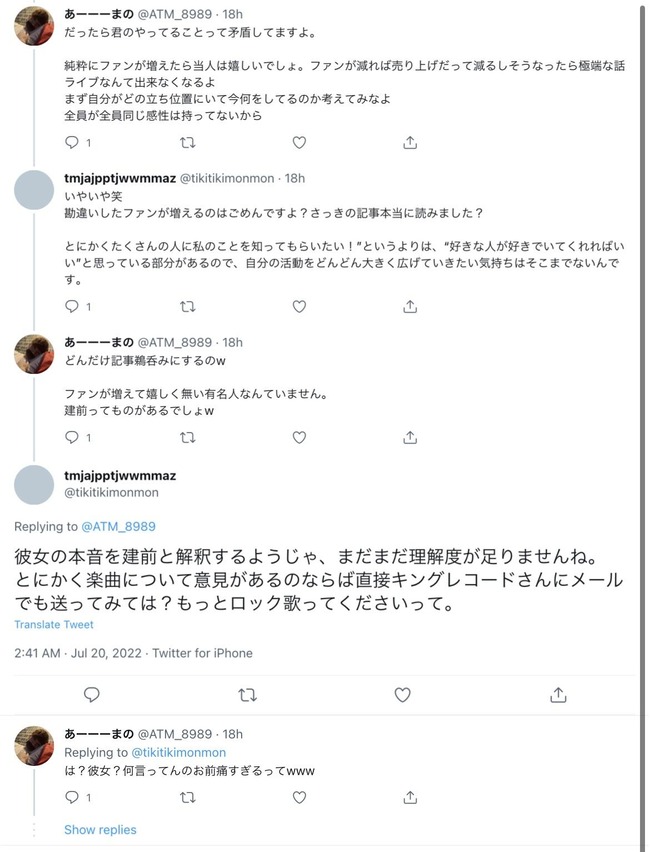Like the tweet starting どんだけ記事鵜呑みにするのw

[x=298, y=437]
